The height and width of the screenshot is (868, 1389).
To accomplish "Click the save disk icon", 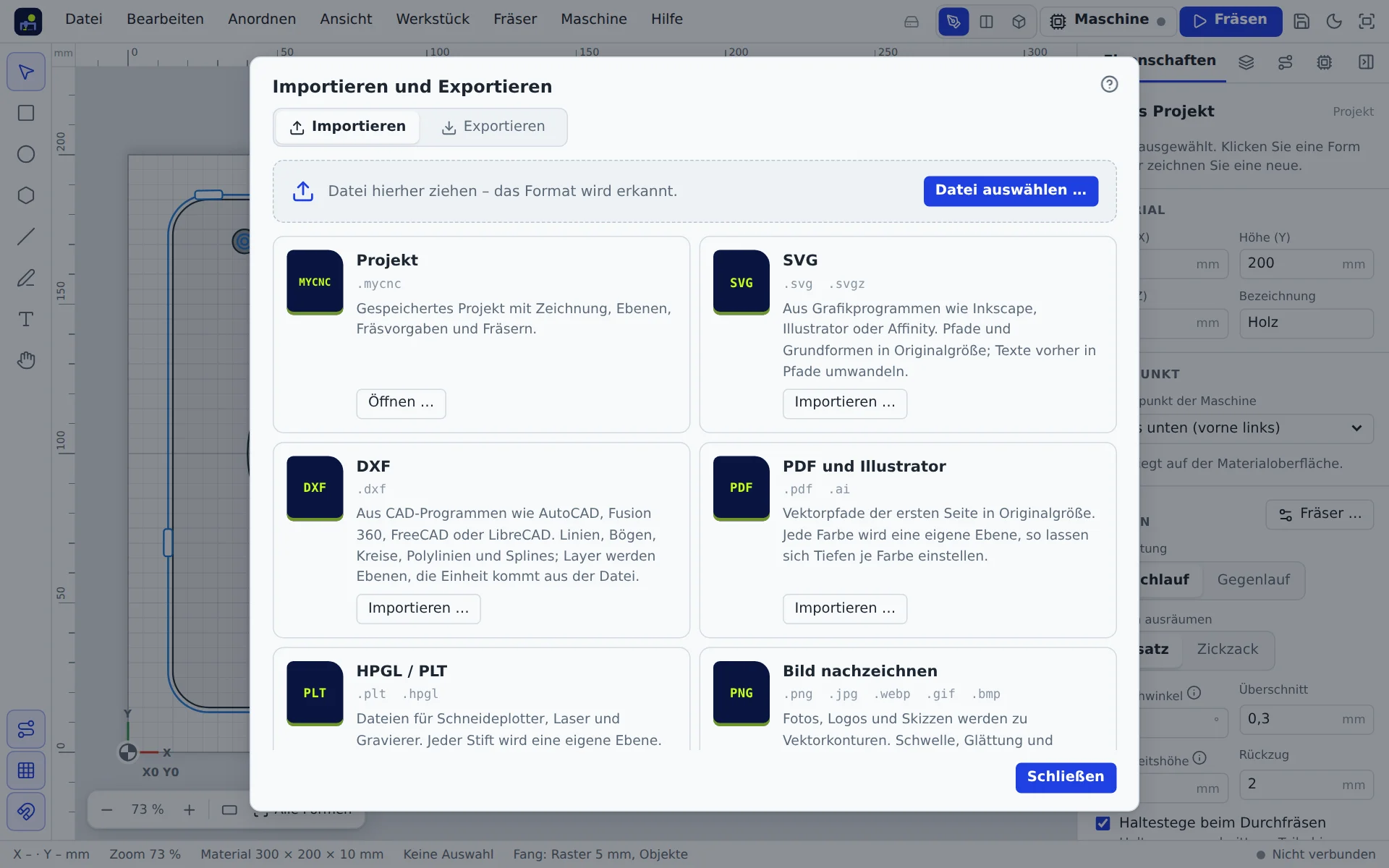I will 1301,22.
